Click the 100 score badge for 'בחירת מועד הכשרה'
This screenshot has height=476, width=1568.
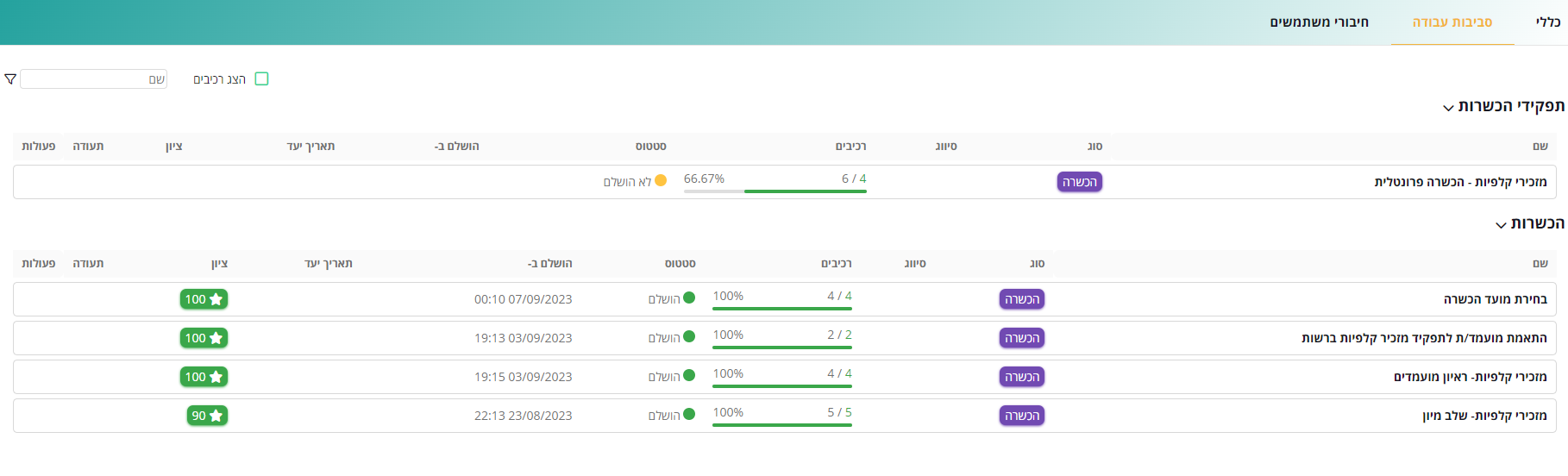[x=204, y=299]
